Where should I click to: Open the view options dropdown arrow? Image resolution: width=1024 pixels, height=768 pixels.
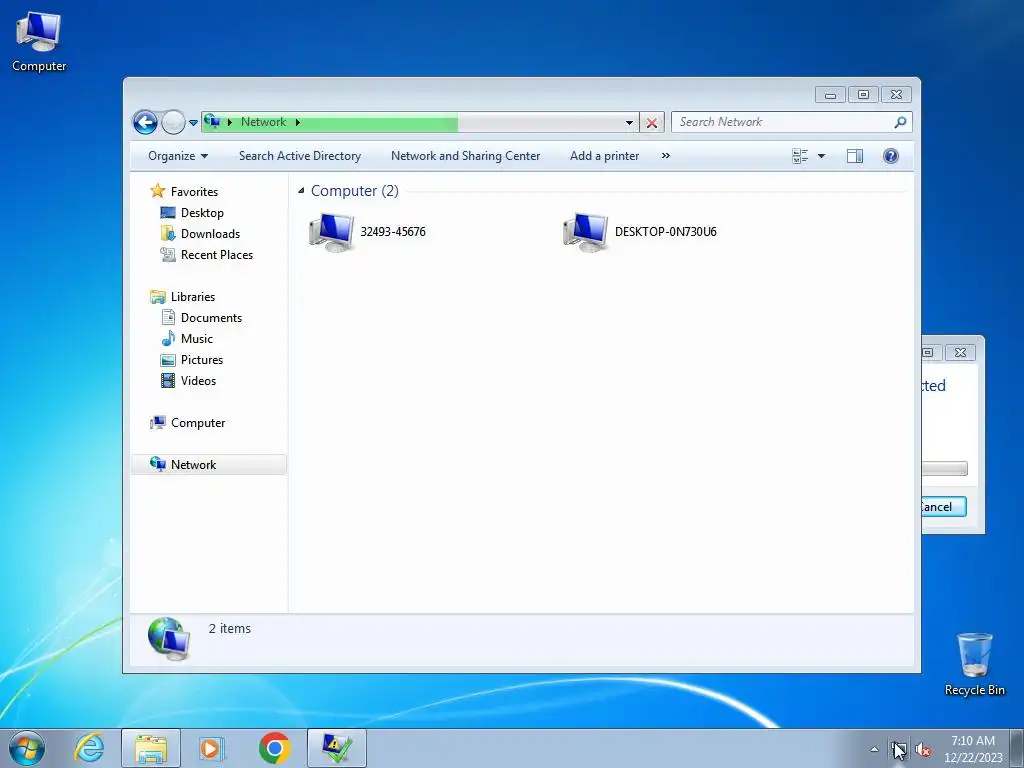822,156
